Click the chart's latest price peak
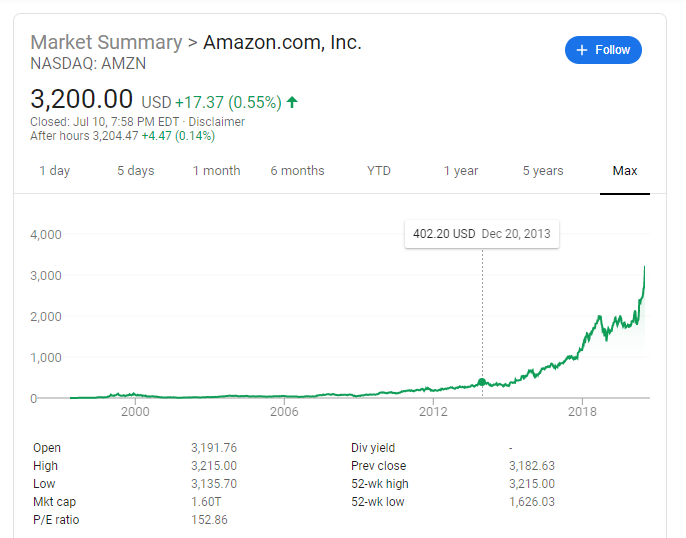The height and width of the screenshot is (538, 686). tap(645, 267)
